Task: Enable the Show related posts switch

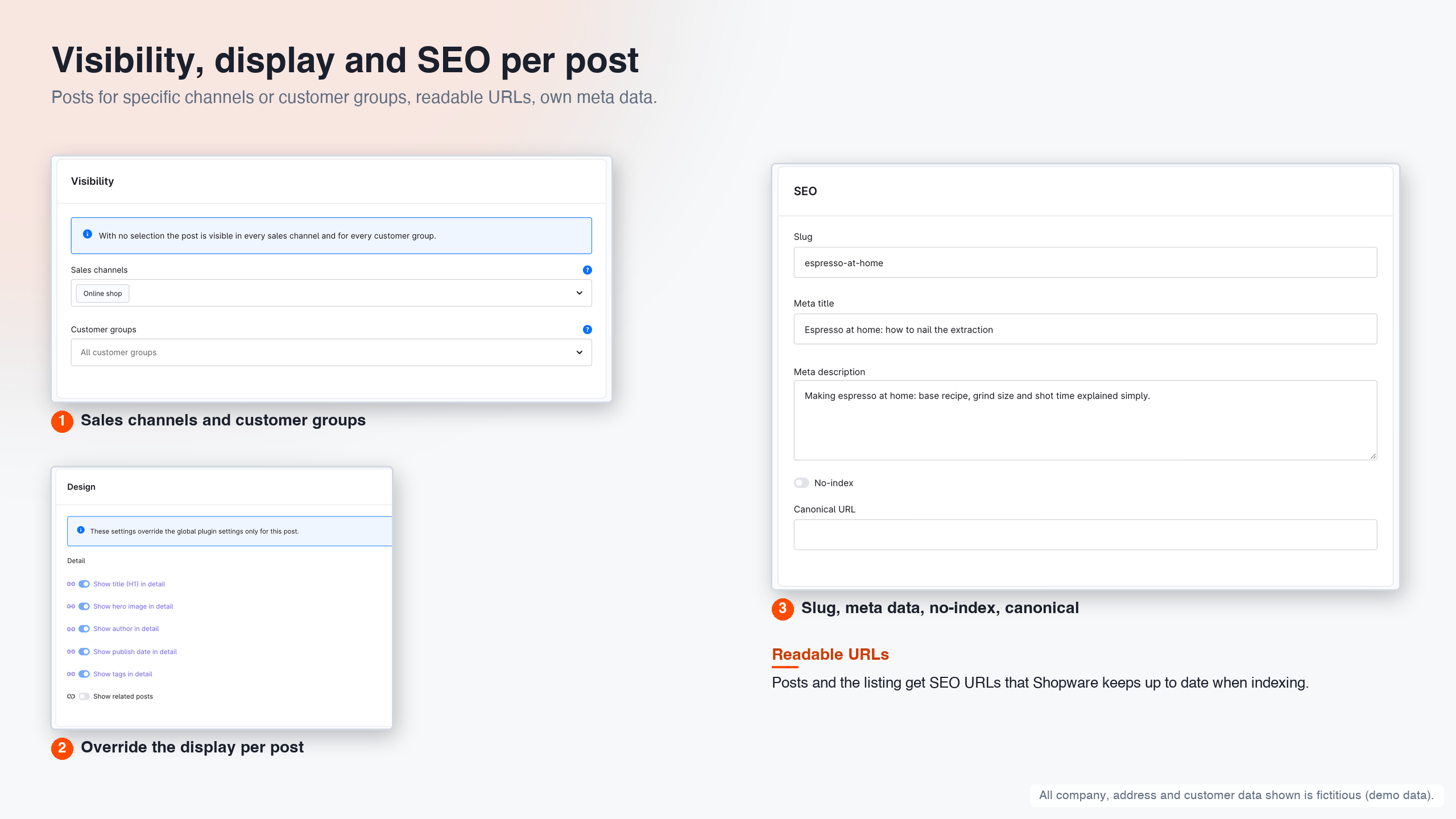Action: click(84, 697)
